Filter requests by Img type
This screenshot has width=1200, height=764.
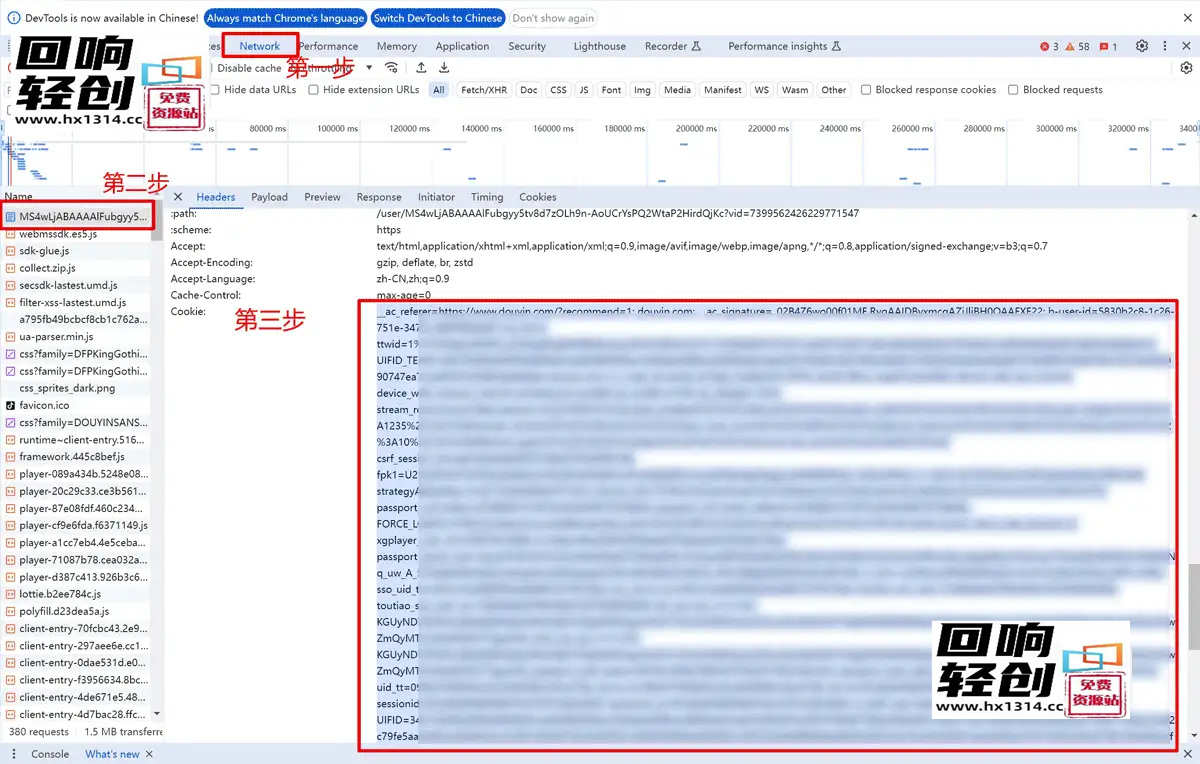(642, 90)
